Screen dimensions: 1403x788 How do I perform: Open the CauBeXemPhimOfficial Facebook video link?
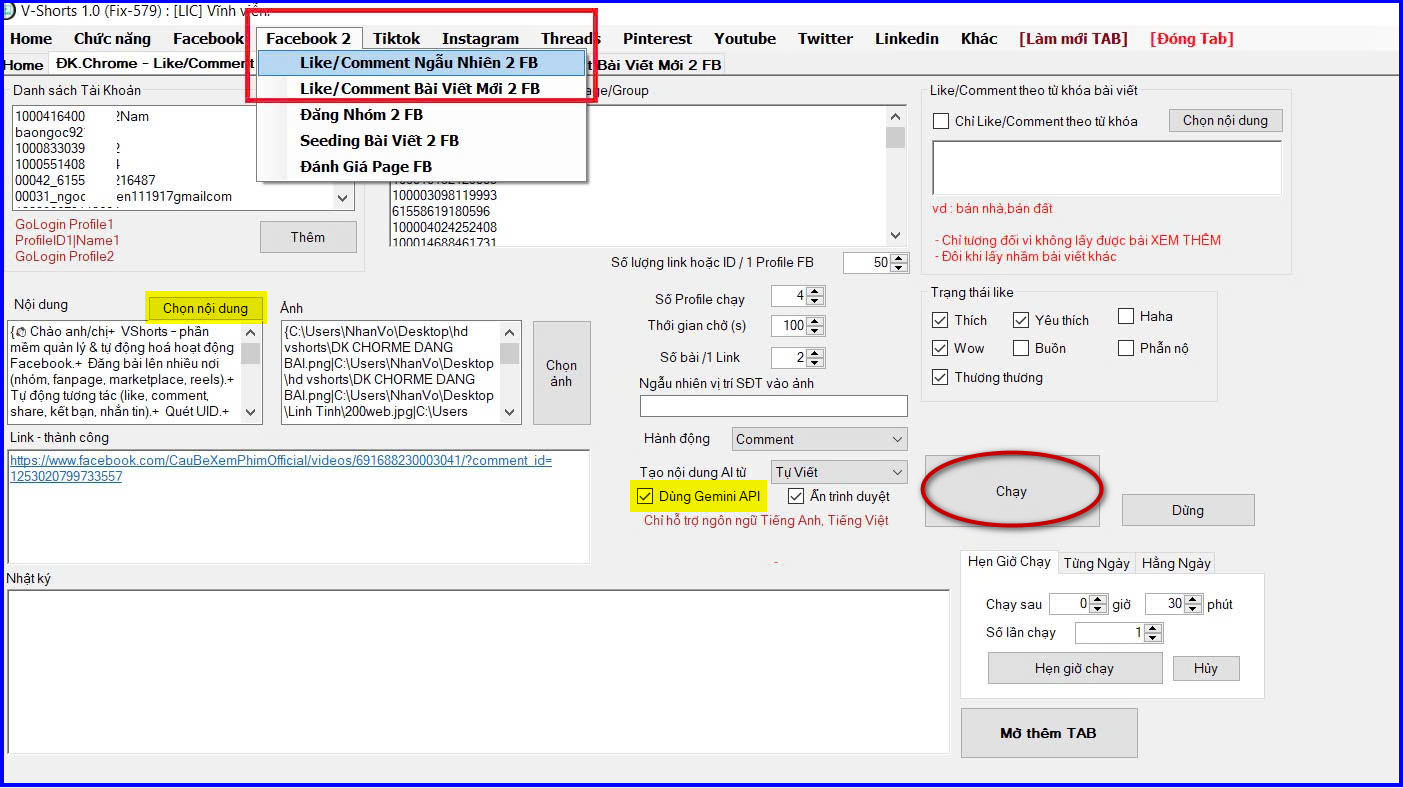(x=281, y=469)
